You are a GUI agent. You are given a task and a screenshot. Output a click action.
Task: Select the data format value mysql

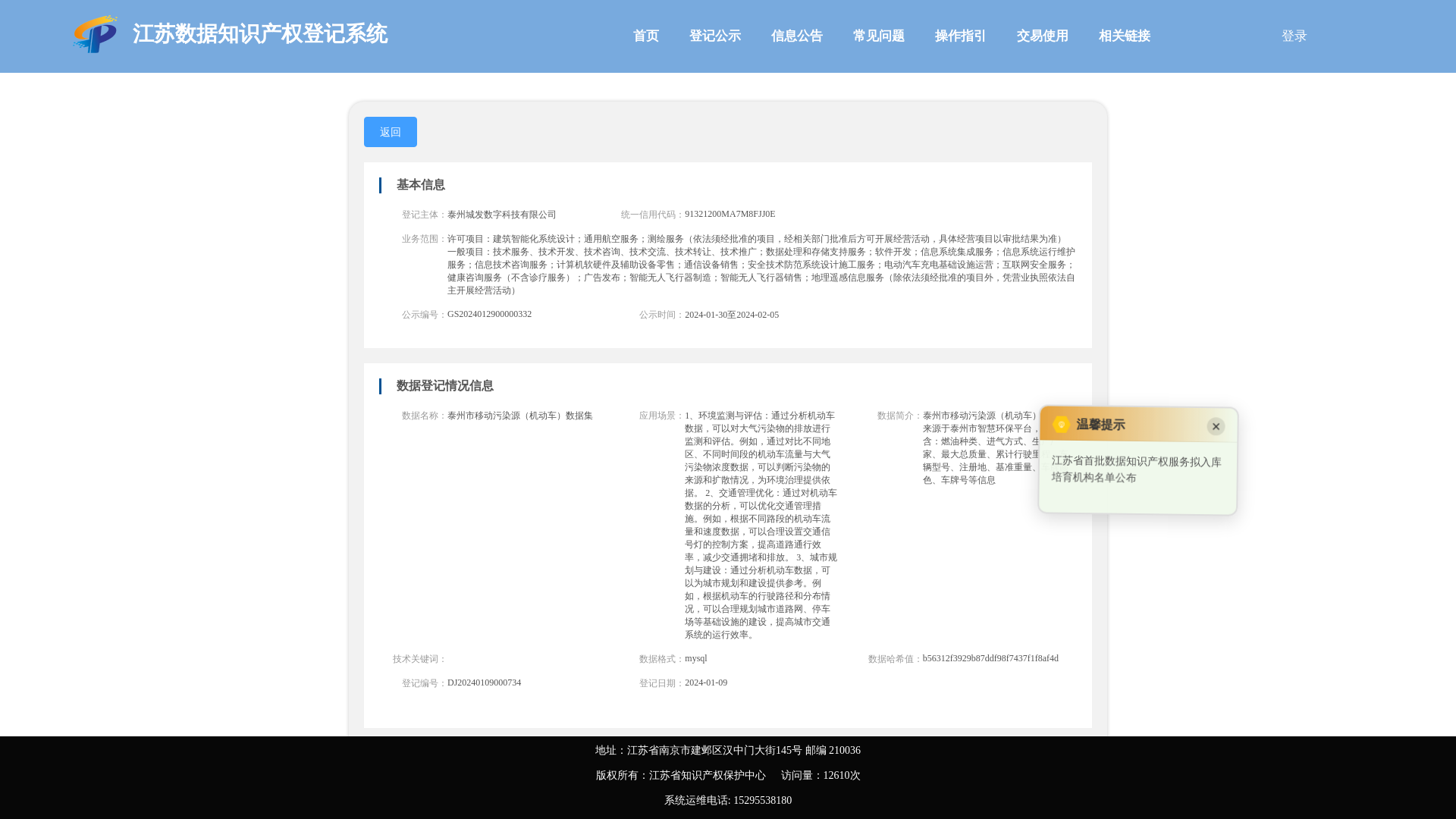pyautogui.click(x=696, y=659)
